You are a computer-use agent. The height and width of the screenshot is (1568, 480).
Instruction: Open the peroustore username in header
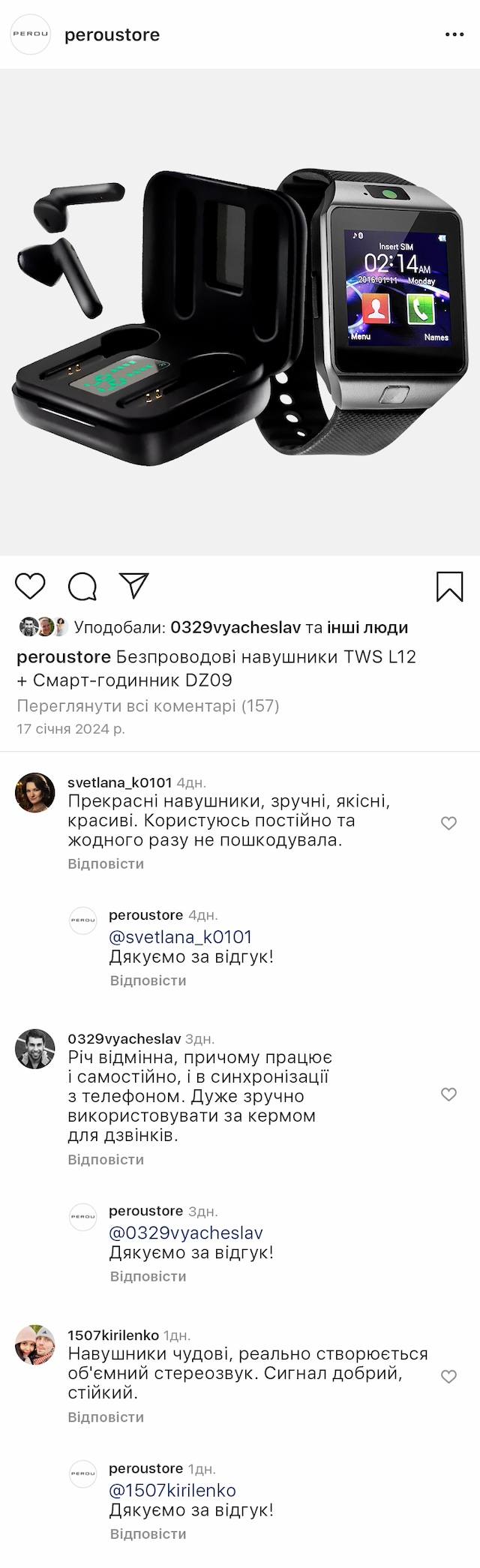[112, 35]
